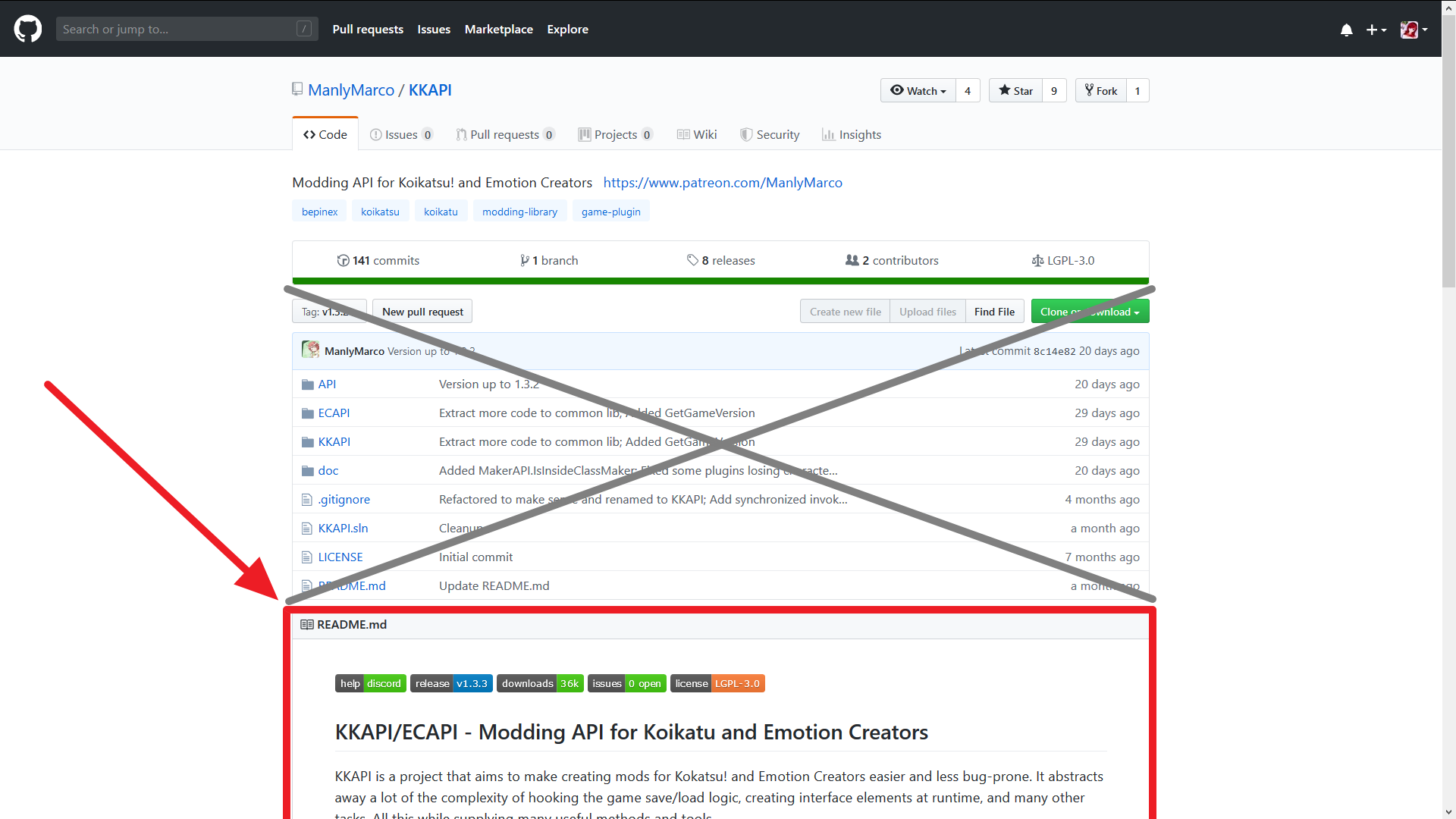Screen dimensions: 1456x819
Task: Click the 8 releases tag icon
Action: coord(692,260)
